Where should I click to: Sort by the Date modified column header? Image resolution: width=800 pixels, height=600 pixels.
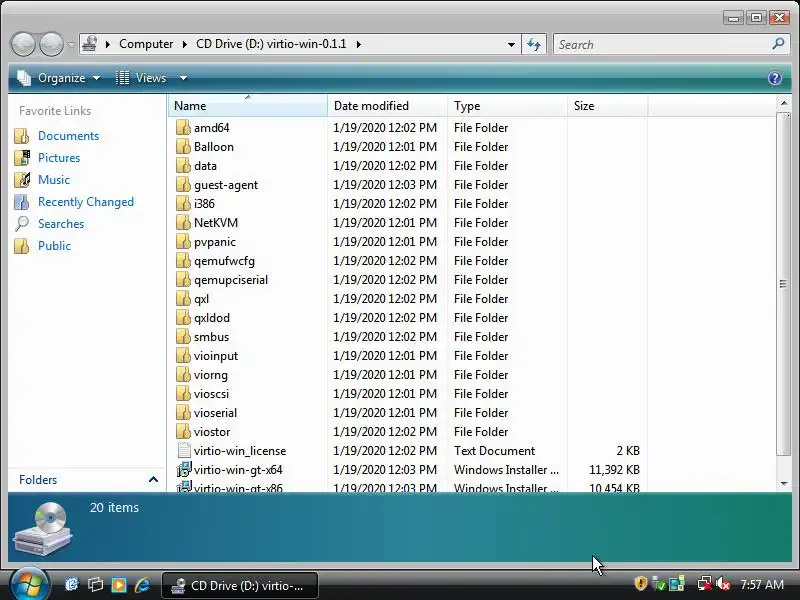pos(387,106)
